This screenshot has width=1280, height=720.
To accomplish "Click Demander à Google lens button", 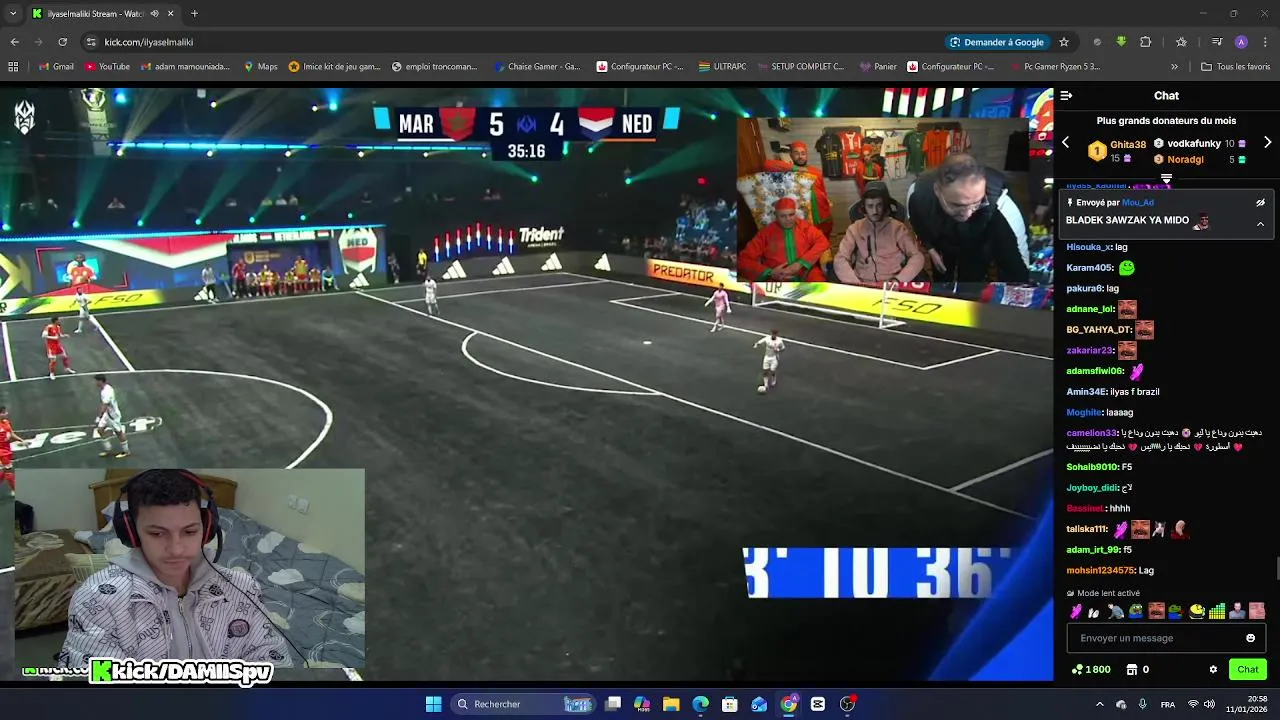I will pos(997,42).
